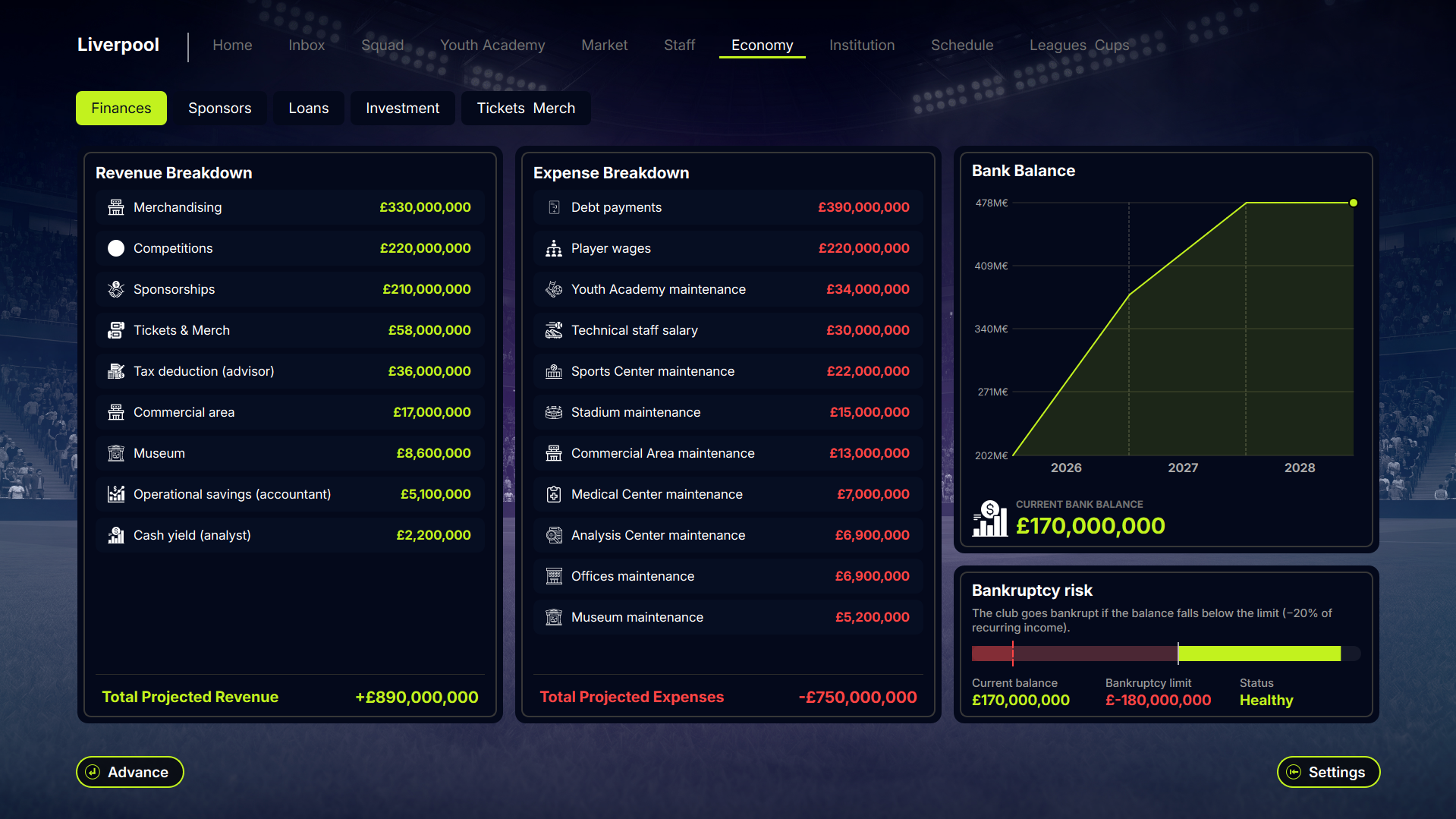The width and height of the screenshot is (1456, 819).
Task: Click the Commercial area revenue icon
Action: pos(116,412)
